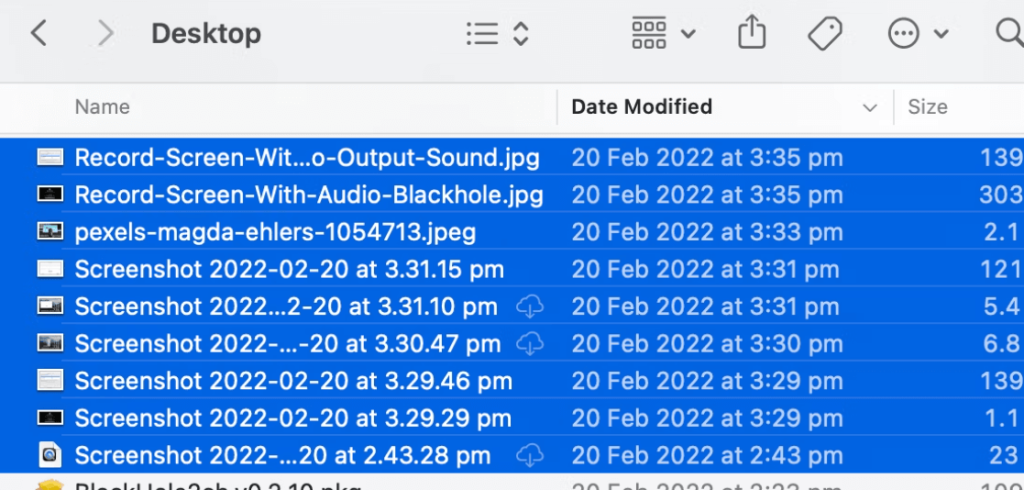Click the Finder forward arrow
The image size is (1024, 490).
coord(105,34)
